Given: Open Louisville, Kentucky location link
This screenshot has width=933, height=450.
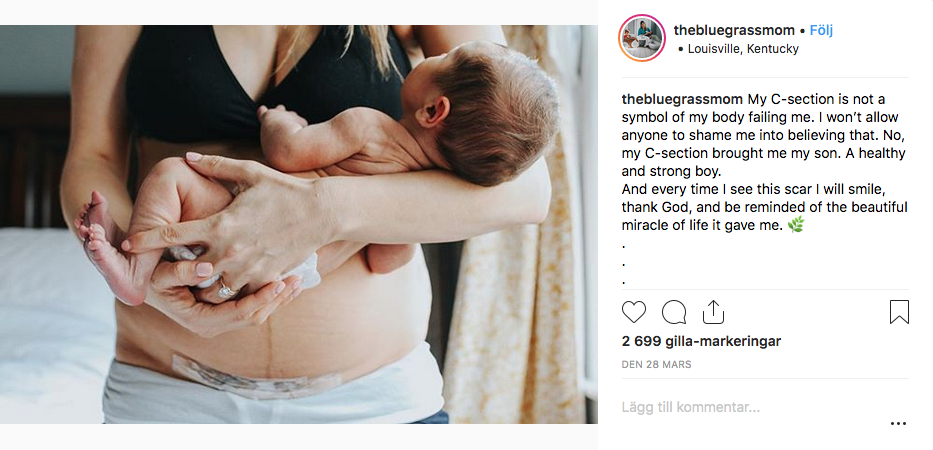Looking at the screenshot, I should coord(743,49).
